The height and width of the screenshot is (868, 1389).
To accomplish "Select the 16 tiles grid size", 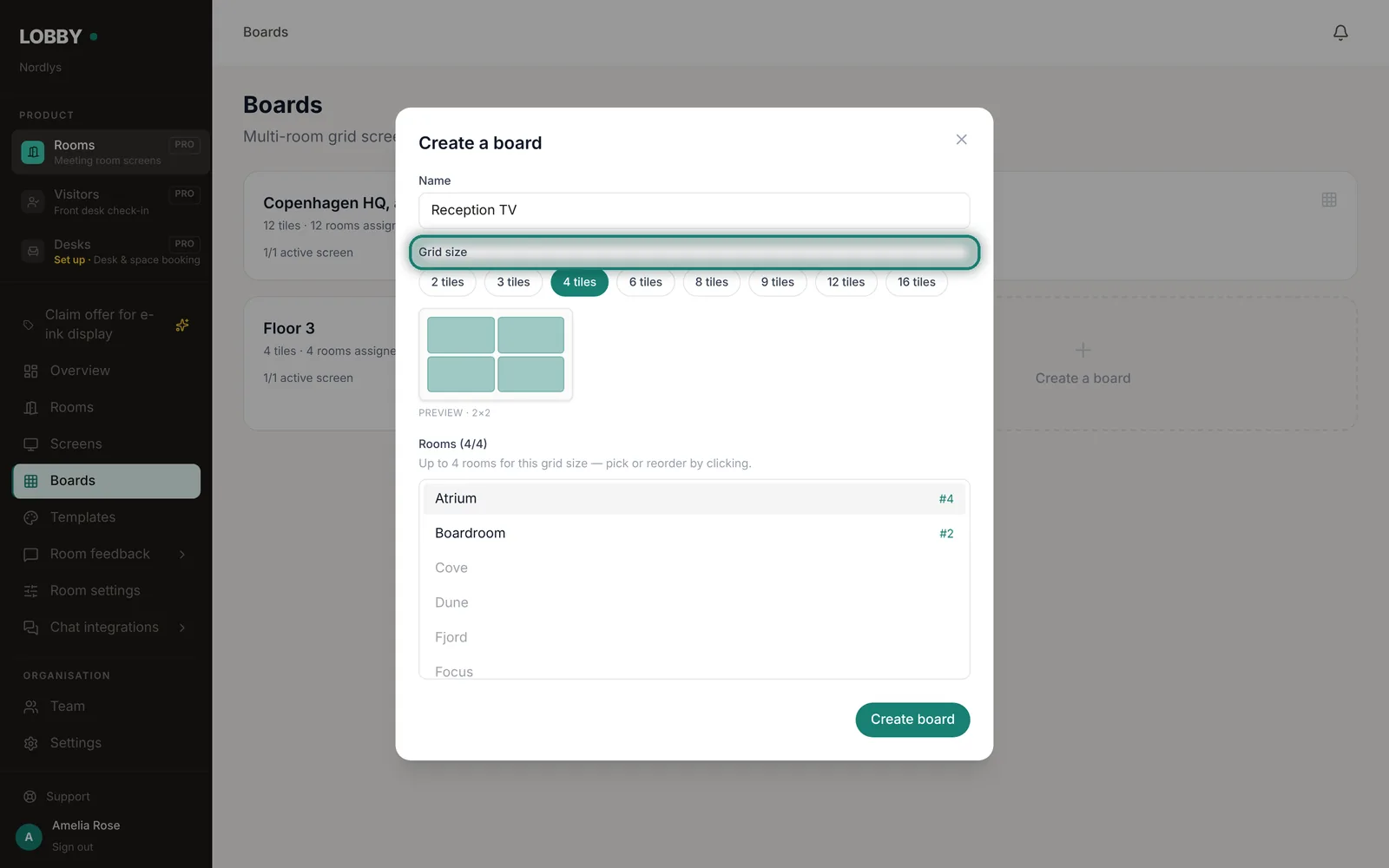I will [917, 282].
